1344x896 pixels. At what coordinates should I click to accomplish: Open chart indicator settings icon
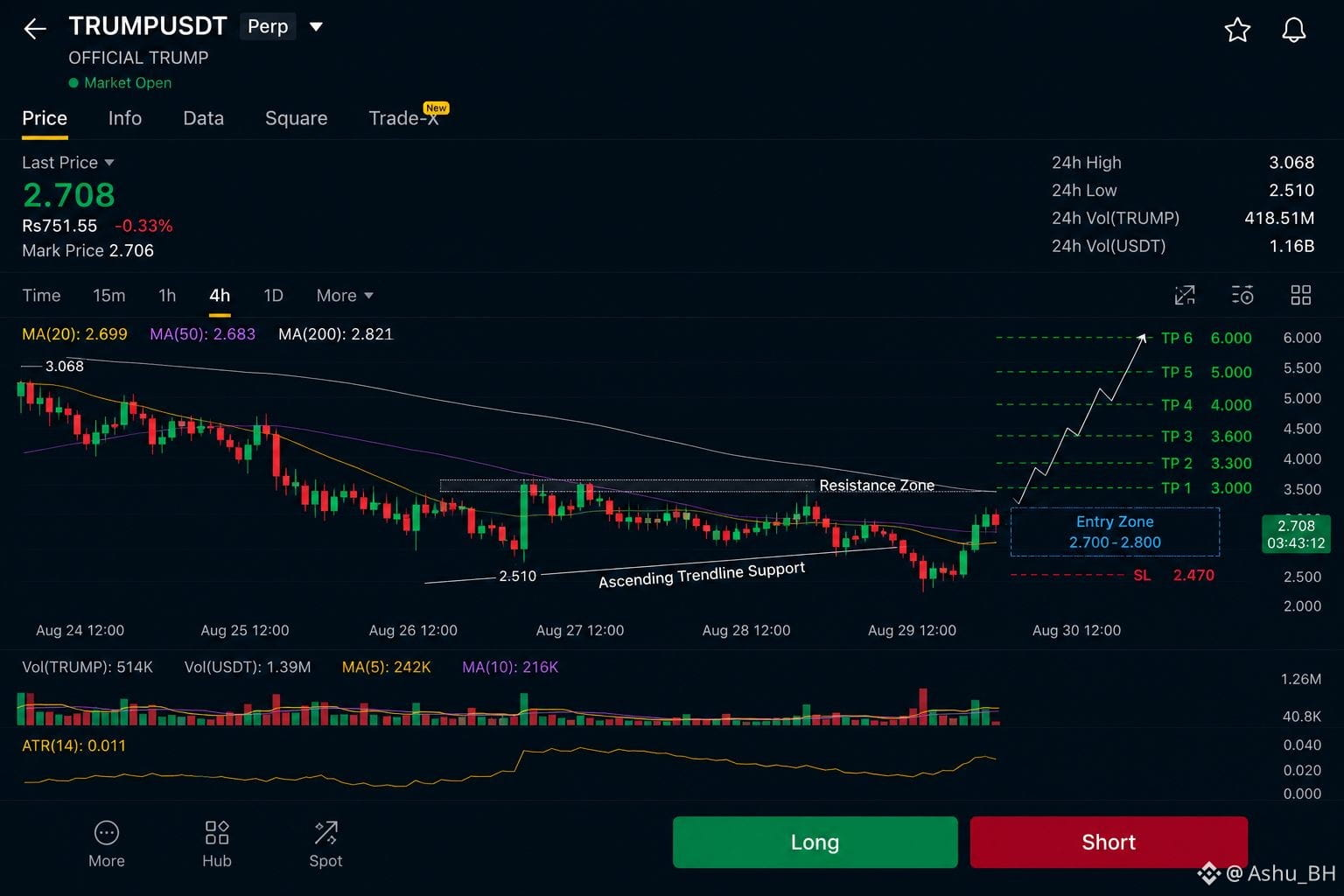[x=1242, y=295]
